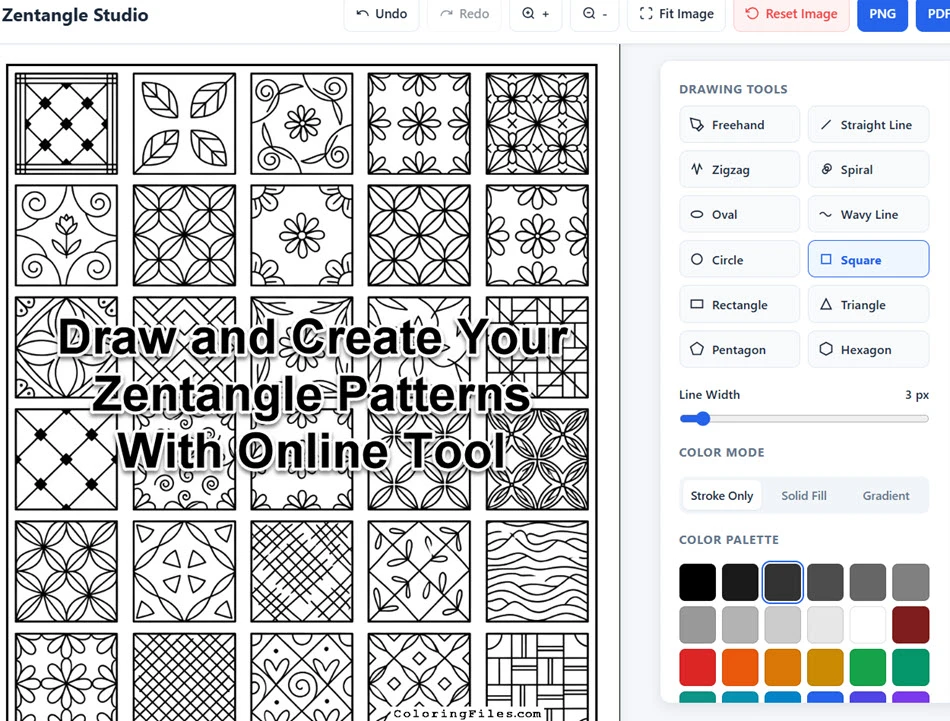Pick the Zigzag tool

pyautogui.click(x=739, y=170)
